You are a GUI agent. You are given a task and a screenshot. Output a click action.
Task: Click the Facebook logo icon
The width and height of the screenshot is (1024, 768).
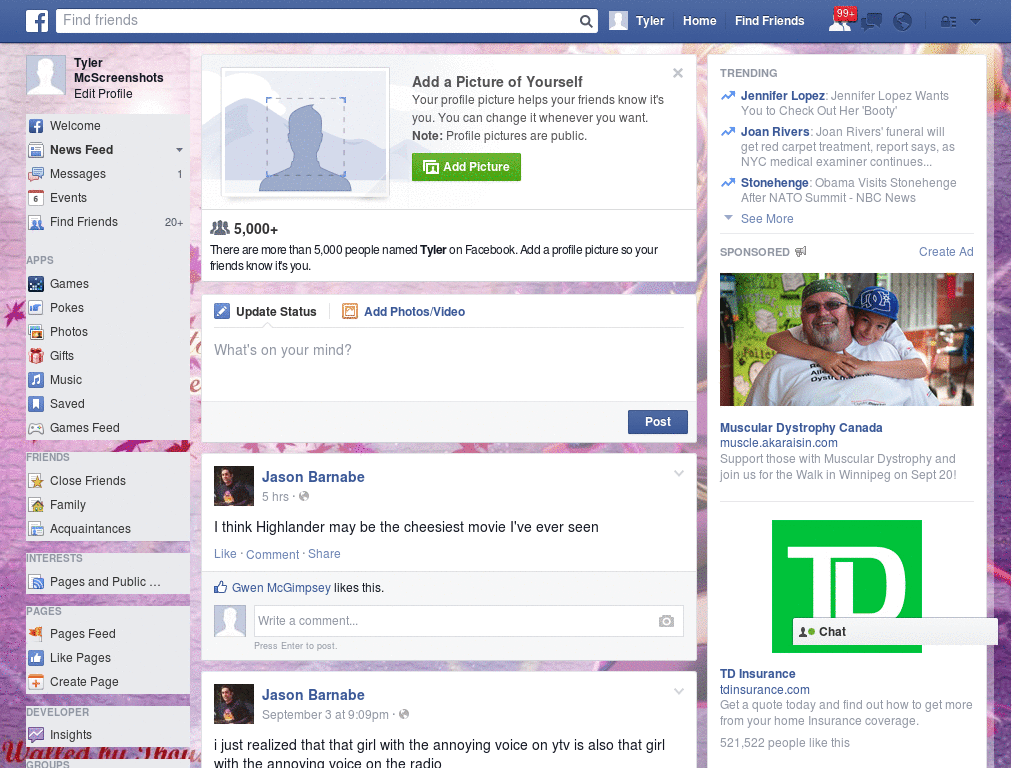coord(37,21)
